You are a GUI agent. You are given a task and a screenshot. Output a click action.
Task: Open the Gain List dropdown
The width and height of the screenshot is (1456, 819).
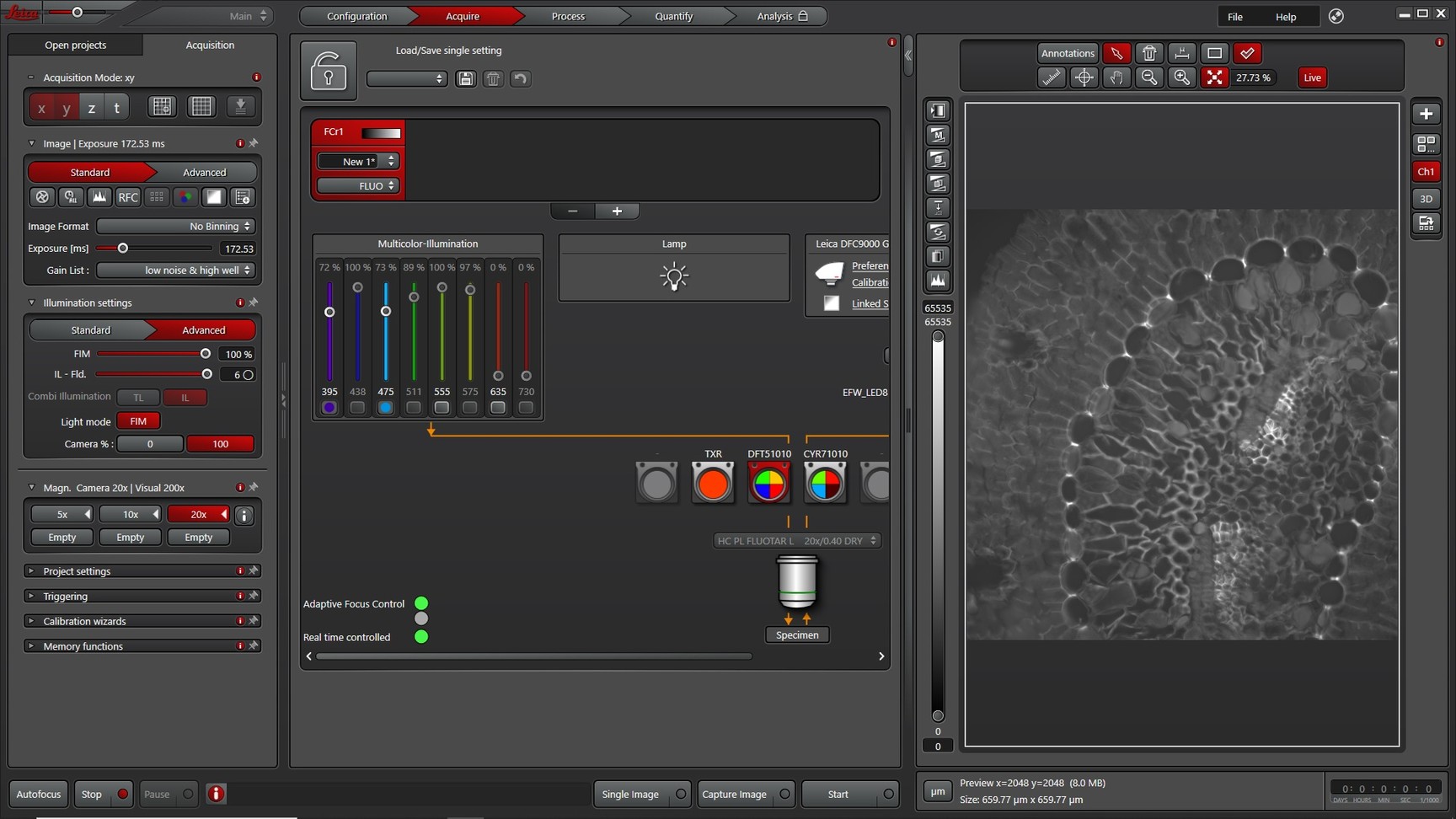pos(174,270)
